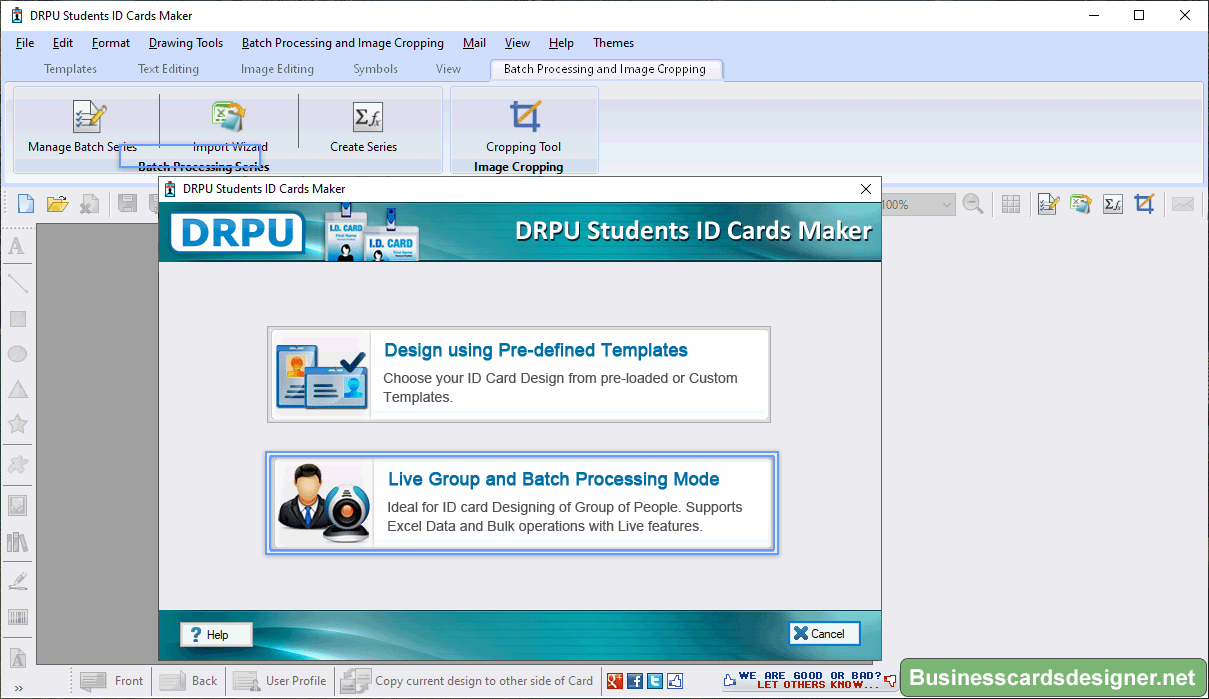Select the Symbol tool in left sidebar

point(17,464)
